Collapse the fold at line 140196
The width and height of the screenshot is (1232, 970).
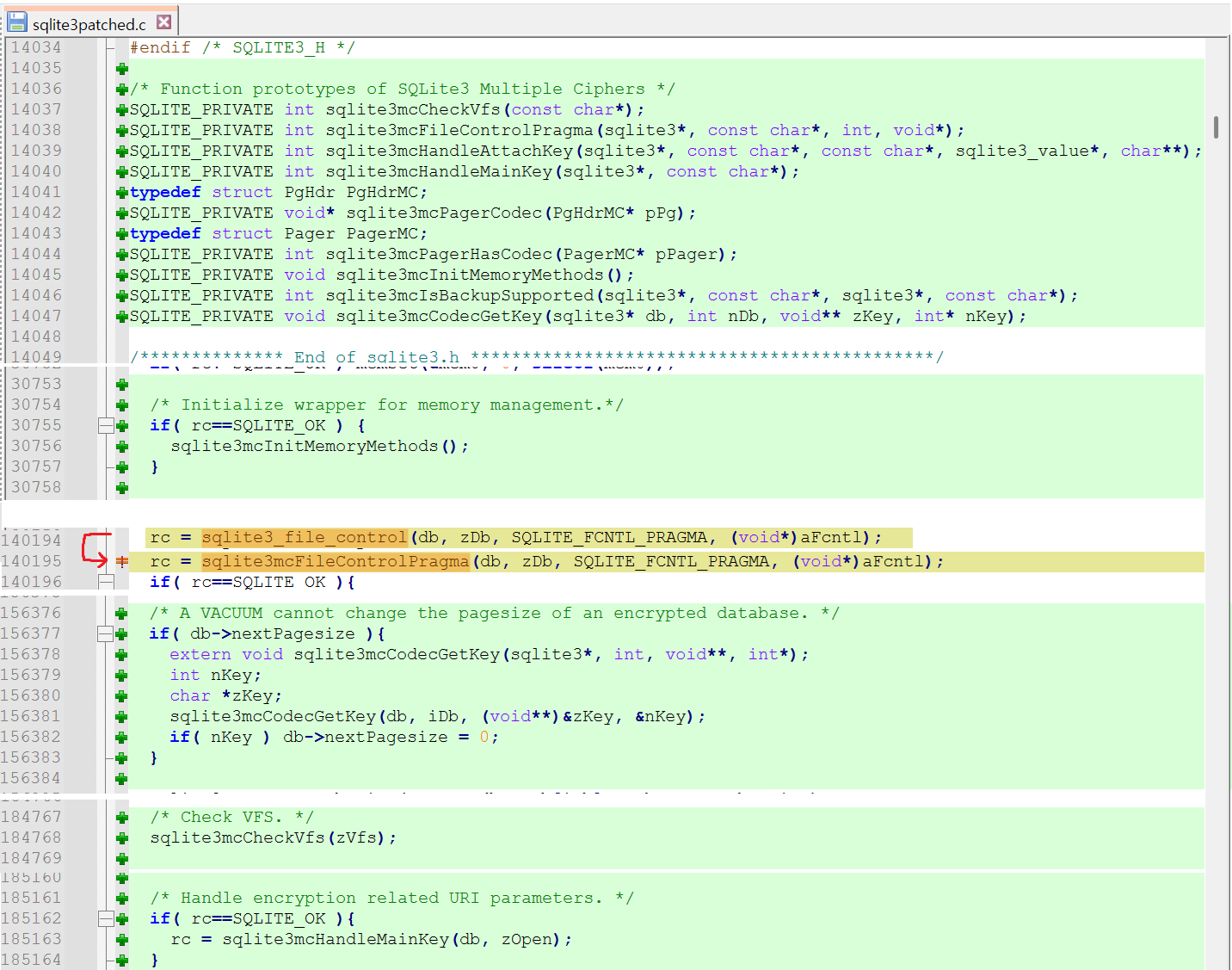click(106, 583)
